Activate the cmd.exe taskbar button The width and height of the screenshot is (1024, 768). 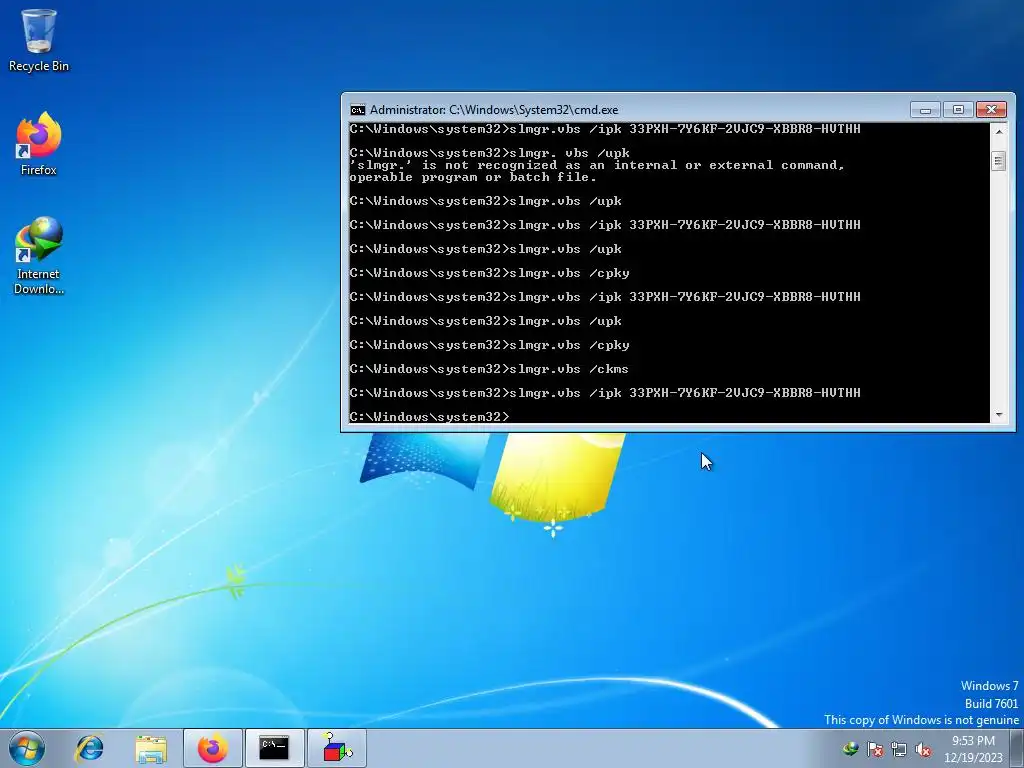point(274,748)
